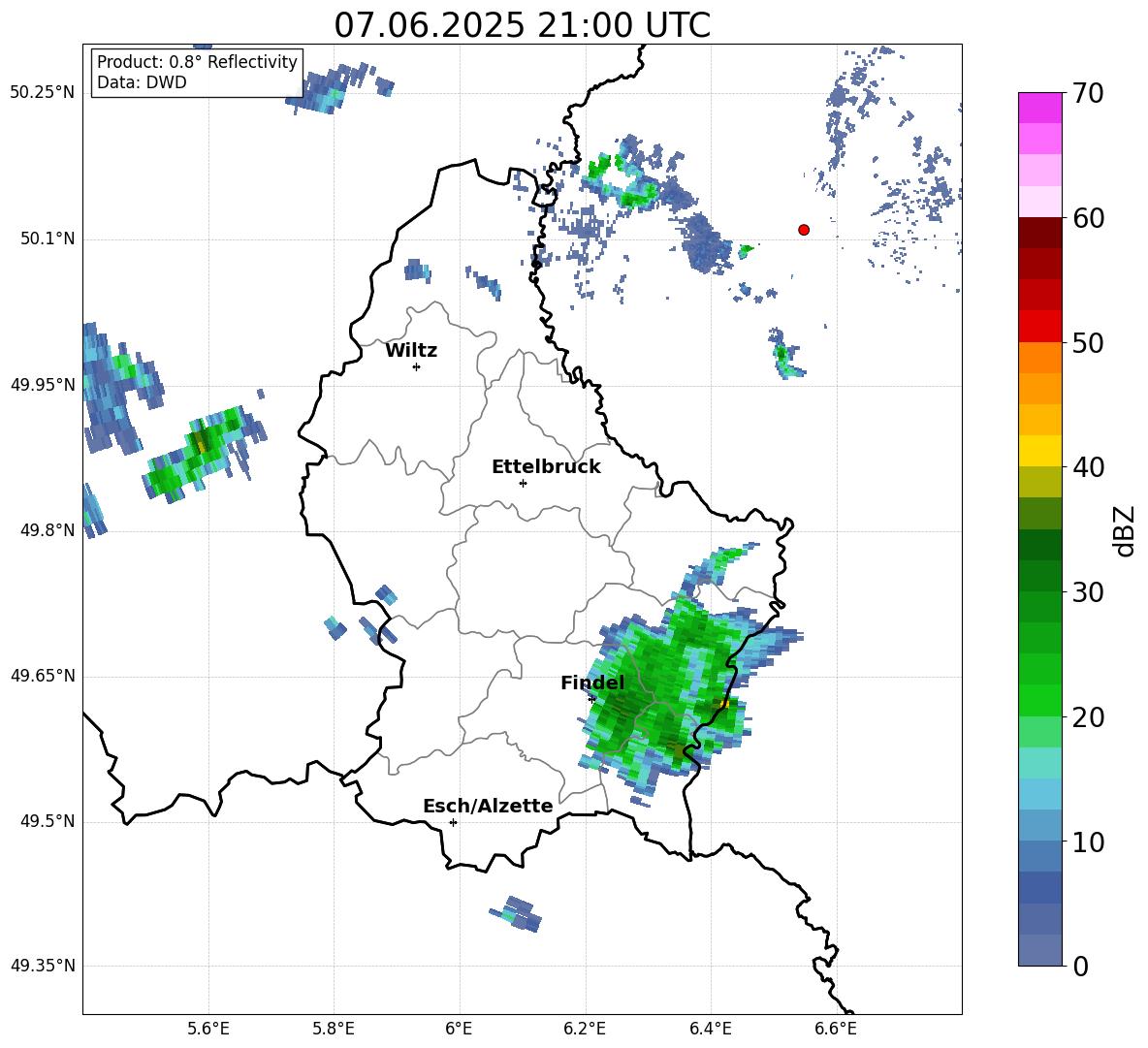Viewport: 1148px width, 1048px height.
Task: Click the Findel city label
Action: point(592,683)
